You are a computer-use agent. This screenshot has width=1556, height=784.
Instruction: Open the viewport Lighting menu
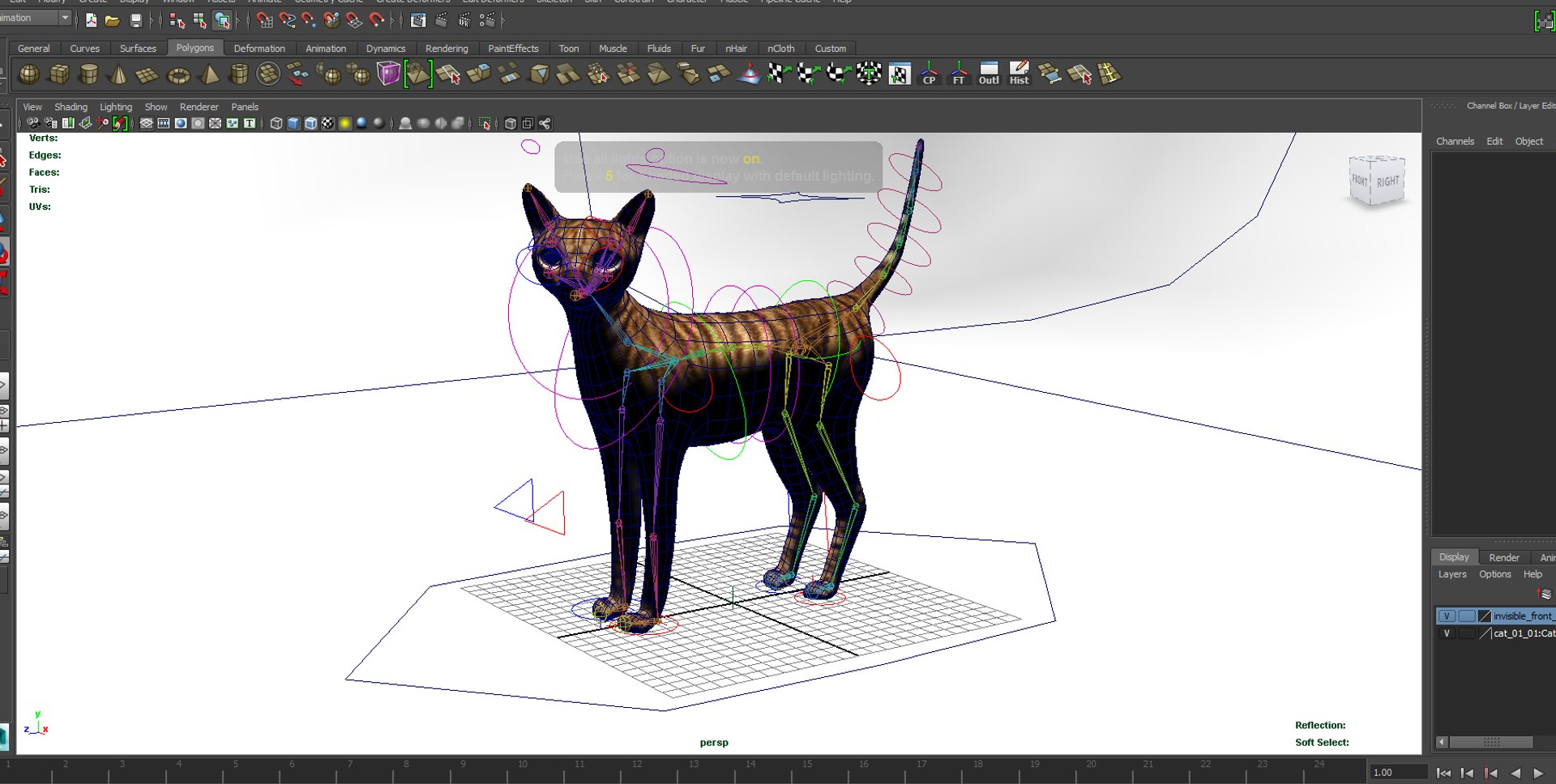click(116, 107)
